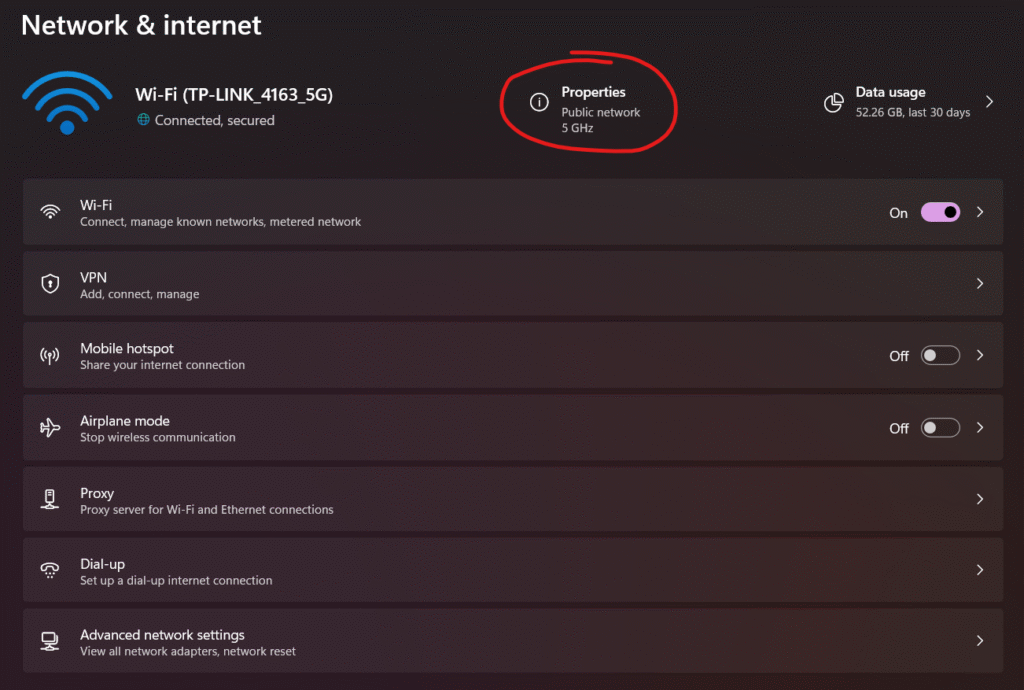Image resolution: width=1024 pixels, height=690 pixels.
Task: Open the Wi-Fi settings row label
Action: pyautogui.click(x=96, y=205)
